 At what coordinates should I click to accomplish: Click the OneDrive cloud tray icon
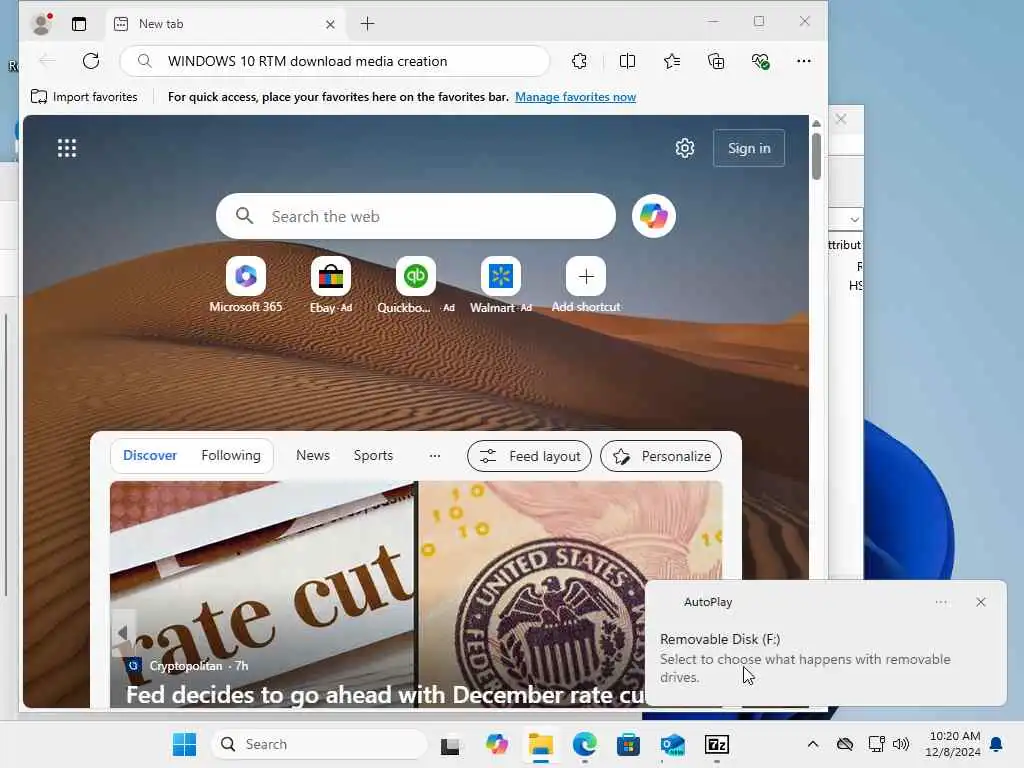[845, 744]
